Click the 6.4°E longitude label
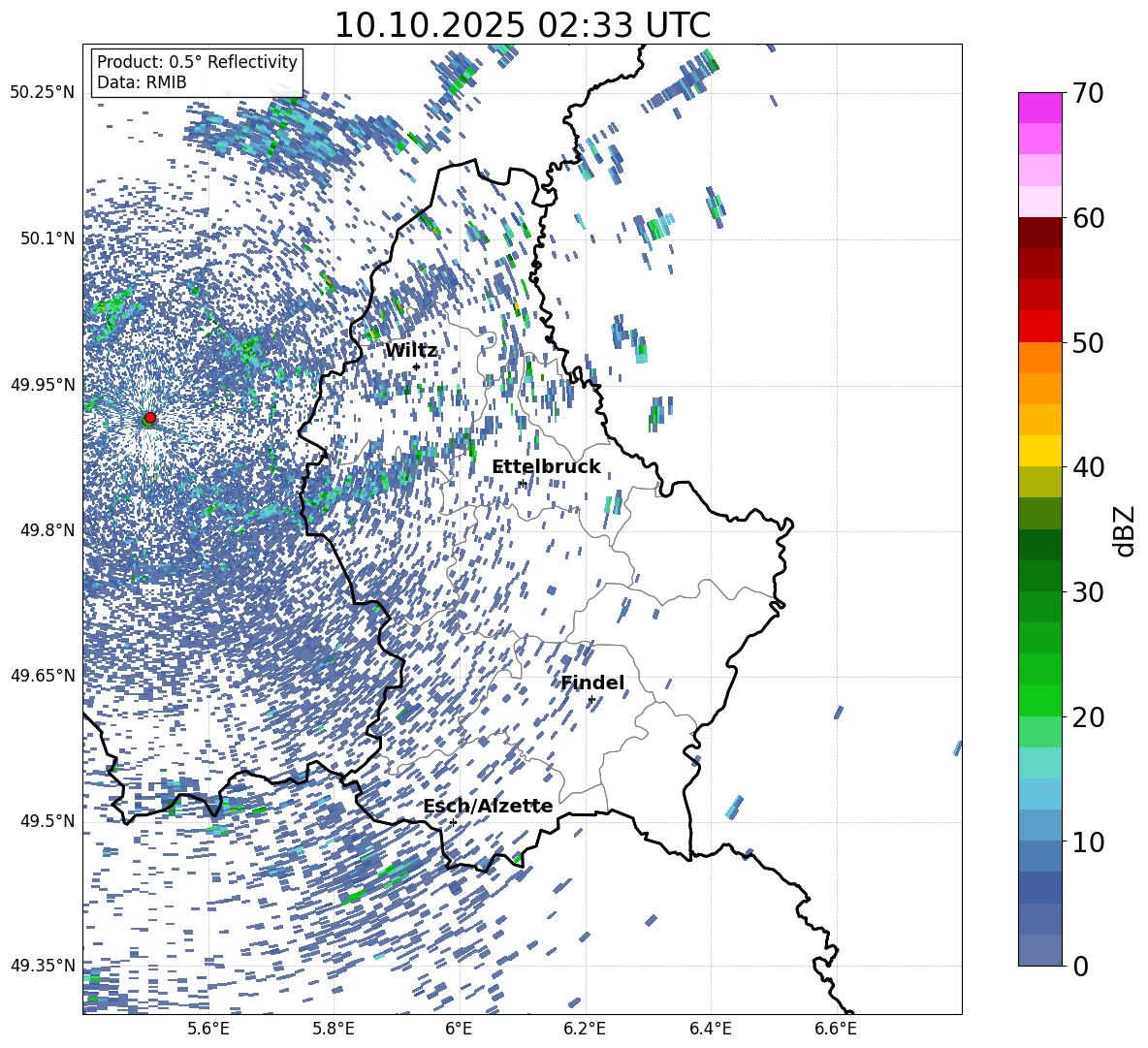 click(x=710, y=1029)
